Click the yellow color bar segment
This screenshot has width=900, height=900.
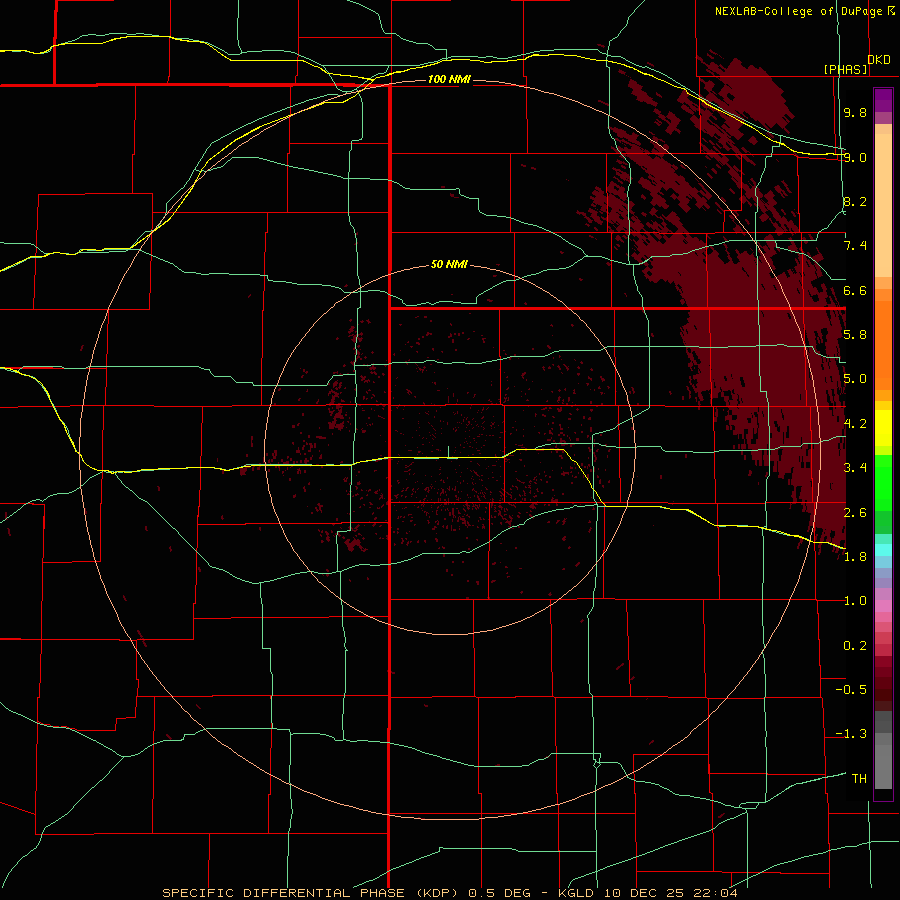[883, 428]
